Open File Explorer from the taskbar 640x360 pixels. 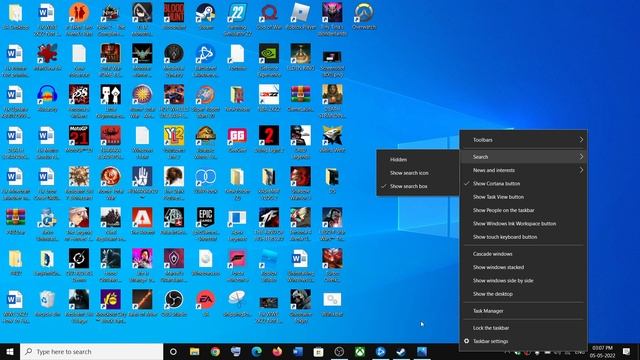tap(194, 351)
